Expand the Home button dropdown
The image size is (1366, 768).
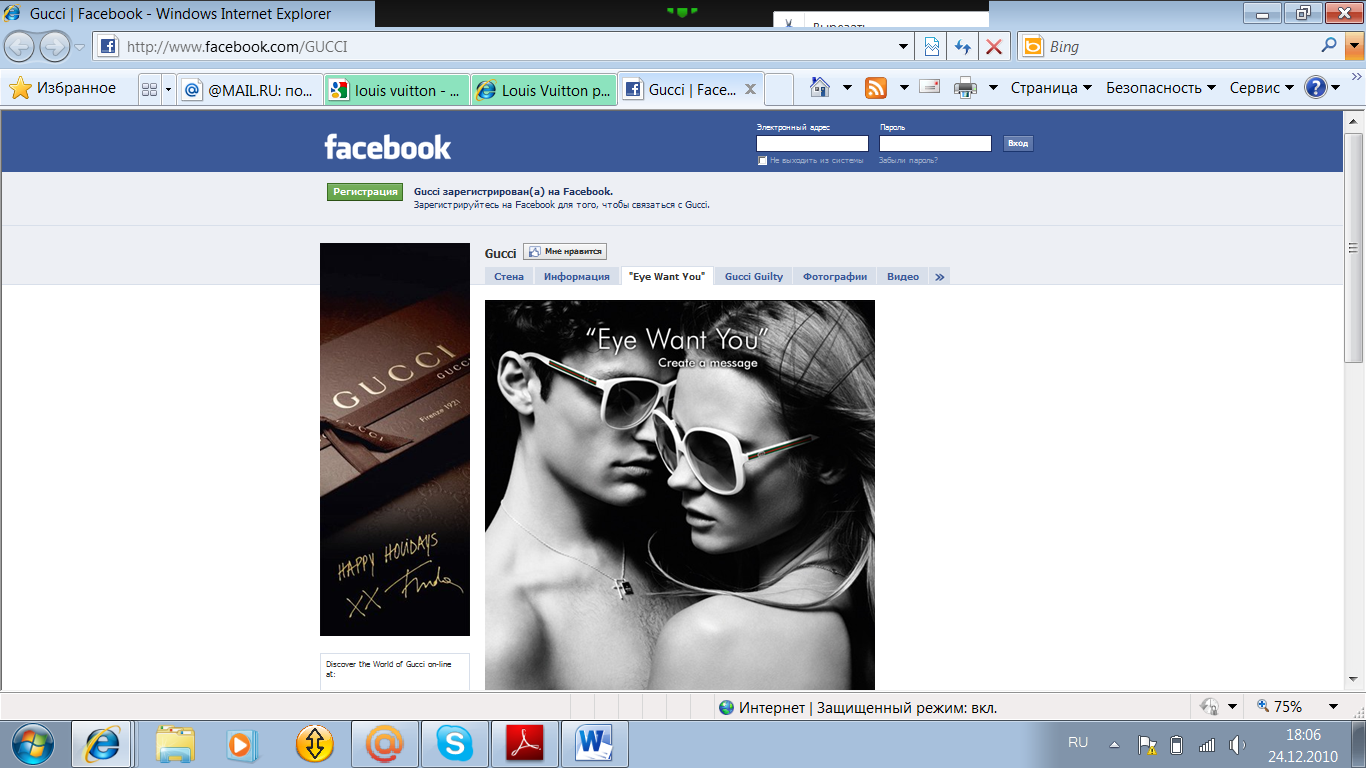[847, 88]
